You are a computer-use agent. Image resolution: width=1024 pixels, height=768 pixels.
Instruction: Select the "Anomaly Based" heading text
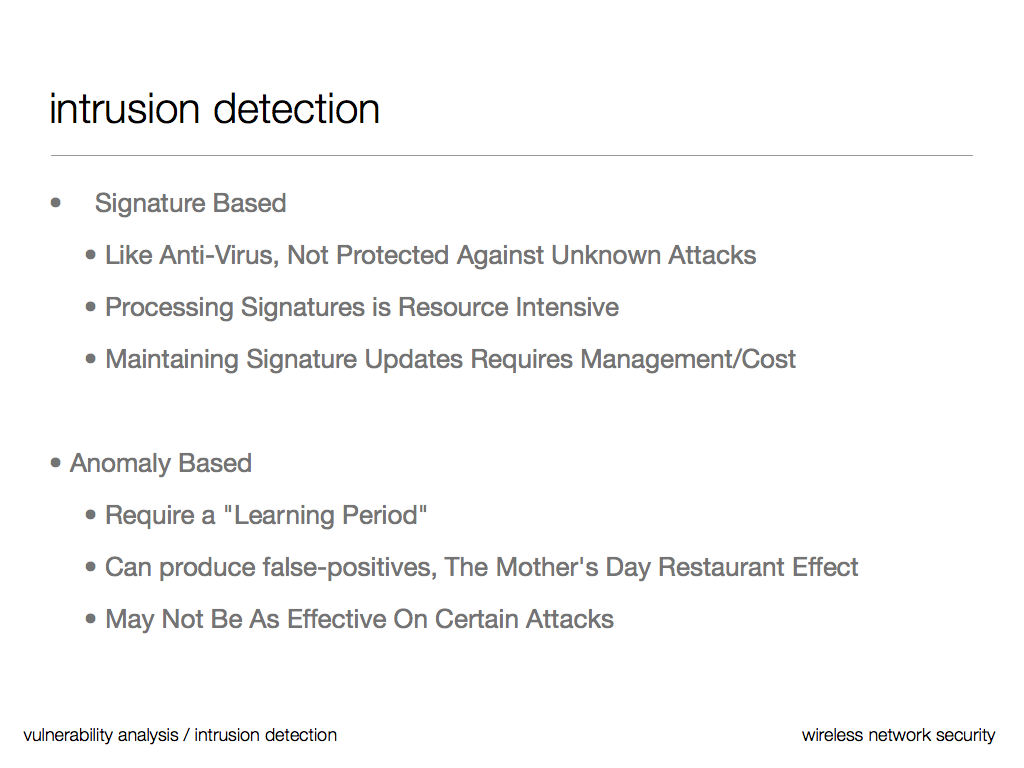[160, 464]
